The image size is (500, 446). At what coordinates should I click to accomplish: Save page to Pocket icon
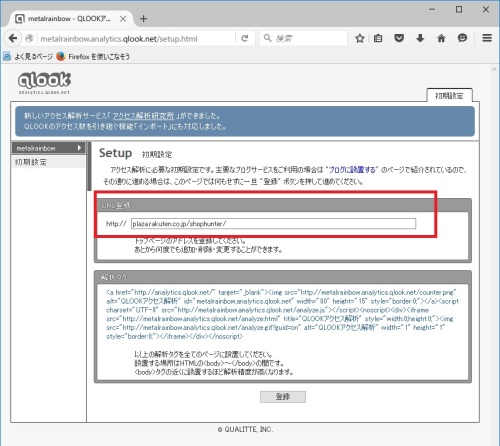click(x=399, y=38)
